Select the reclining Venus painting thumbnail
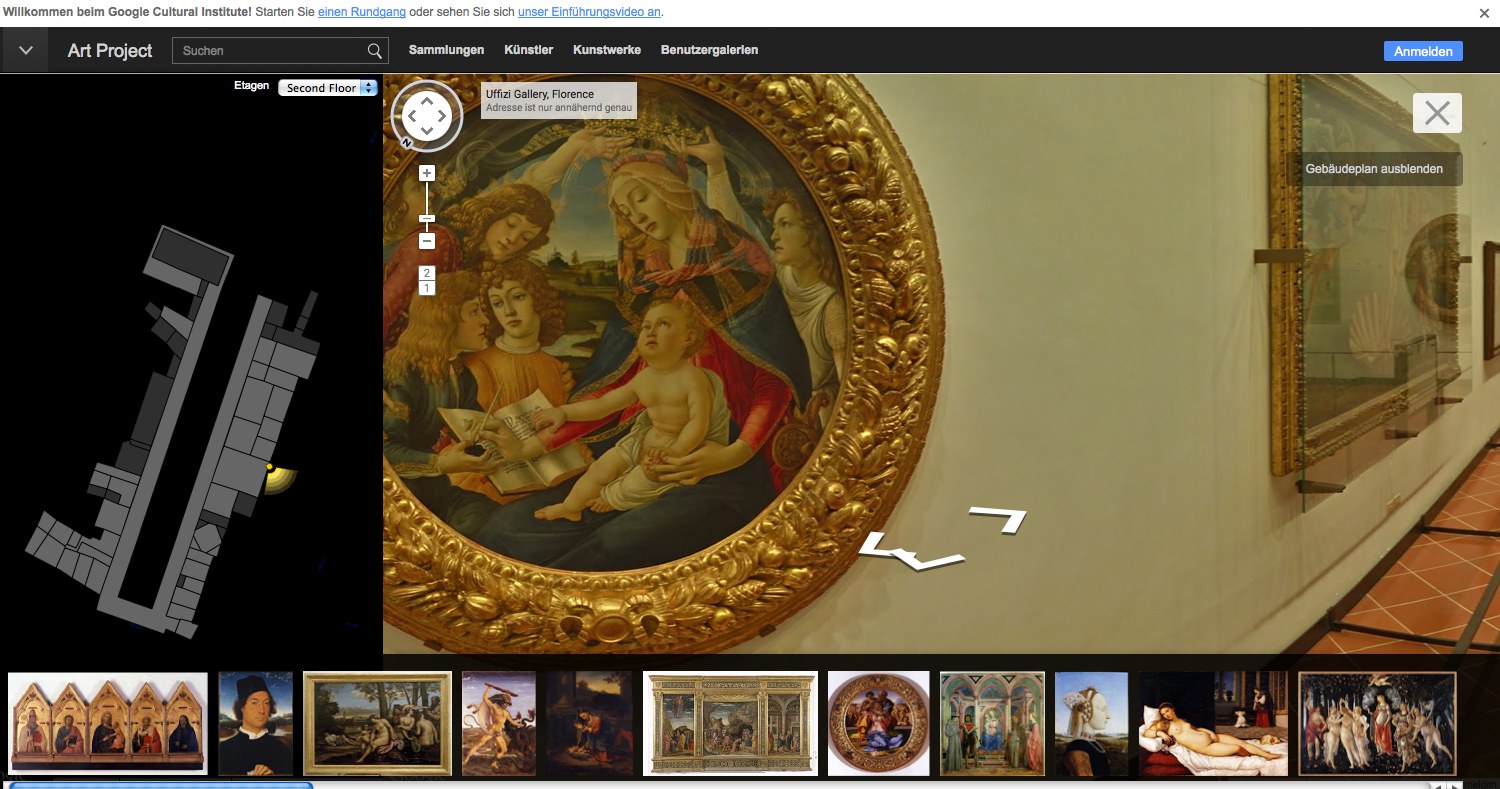The width and height of the screenshot is (1500, 789). tap(1213, 723)
